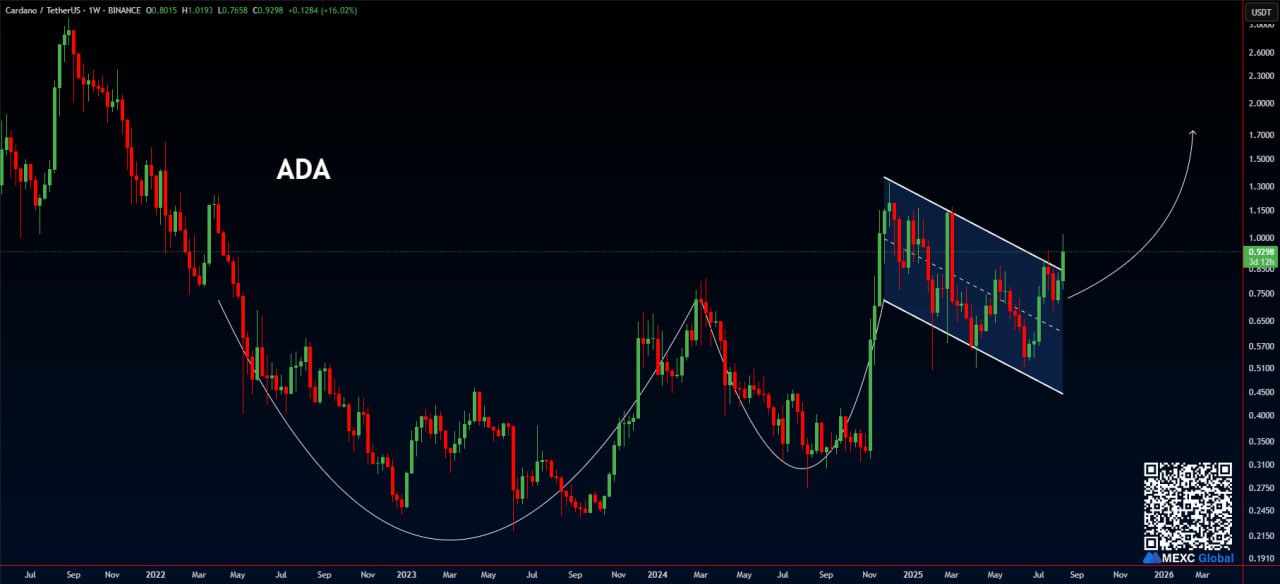Click the 2022 label on time axis
The width and height of the screenshot is (1280, 584).
155,575
